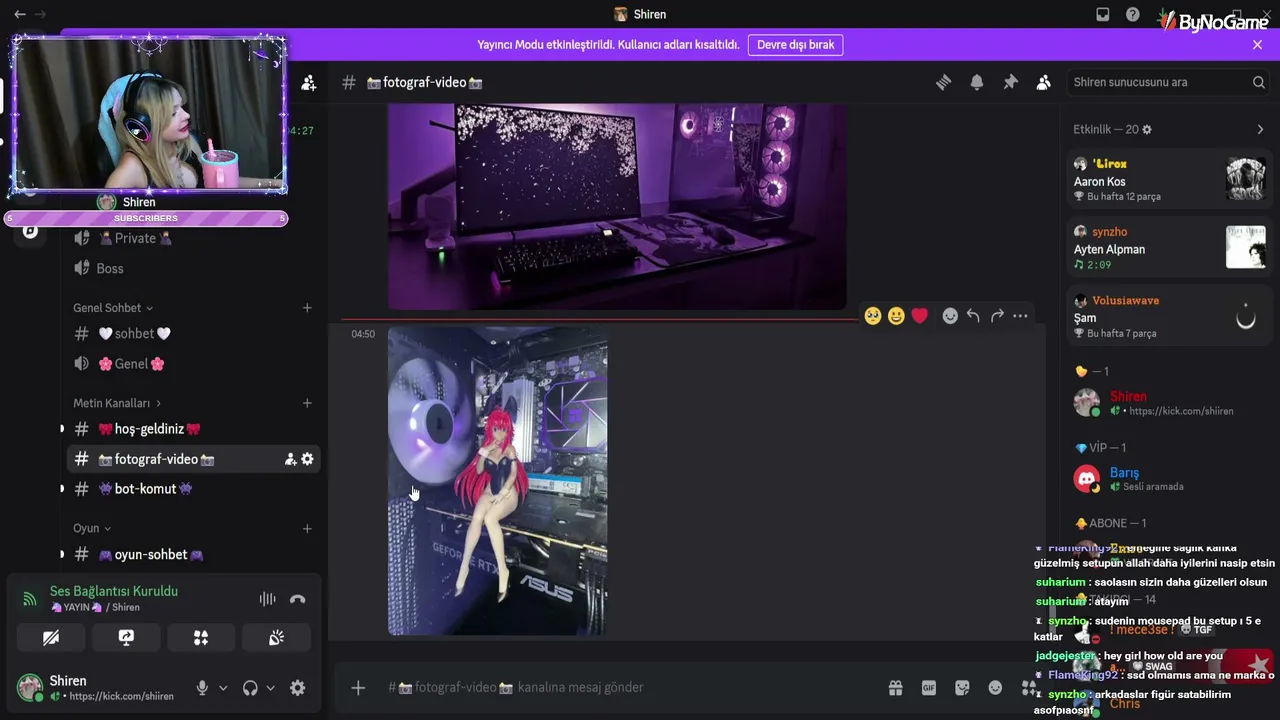Open the anime figure PC image
This screenshot has width=1280, height=720.
497,481
